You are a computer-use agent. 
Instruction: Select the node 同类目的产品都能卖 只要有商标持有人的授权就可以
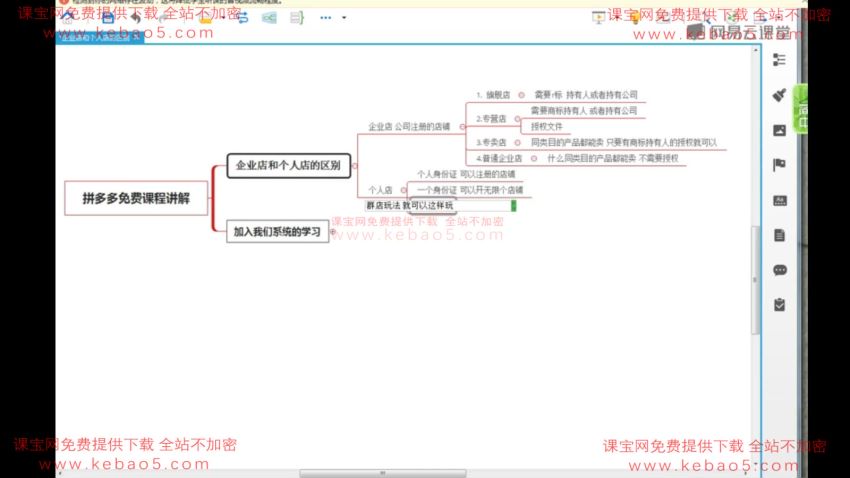pos(624,143)
